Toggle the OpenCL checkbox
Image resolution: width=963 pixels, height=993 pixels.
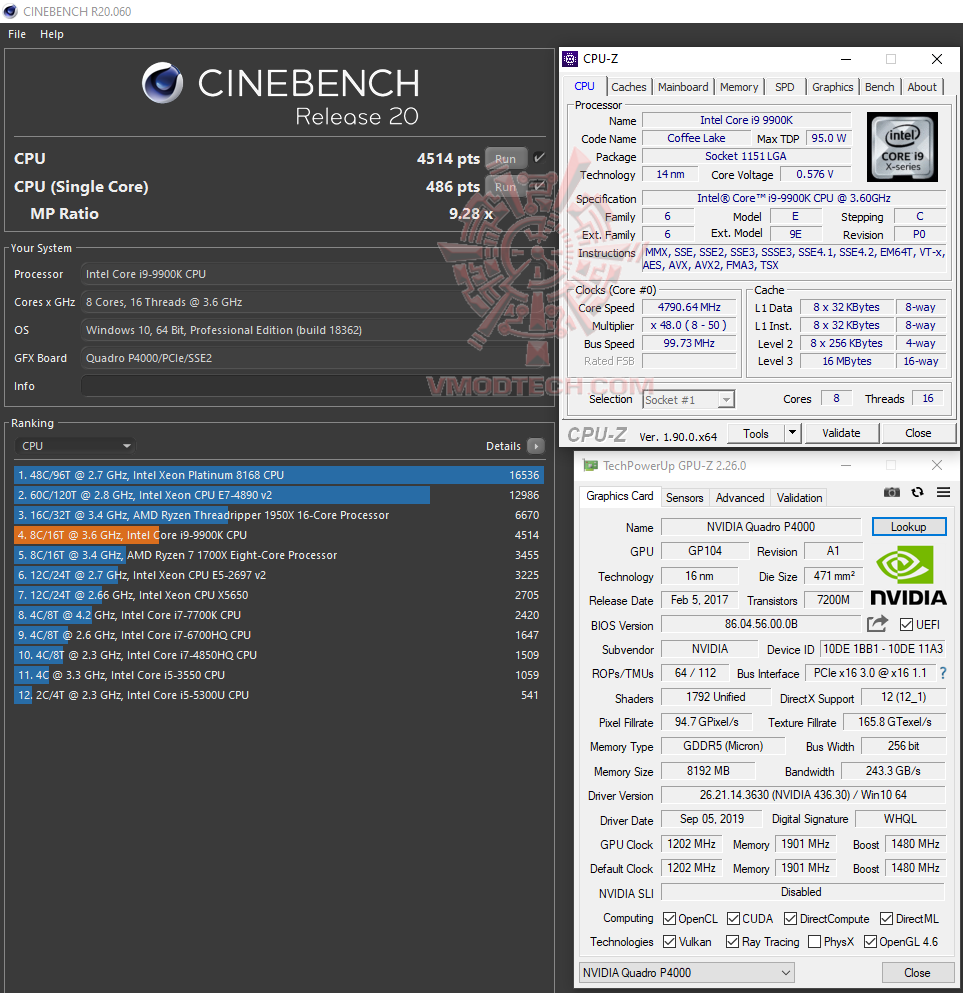click(x=669, y=918)
